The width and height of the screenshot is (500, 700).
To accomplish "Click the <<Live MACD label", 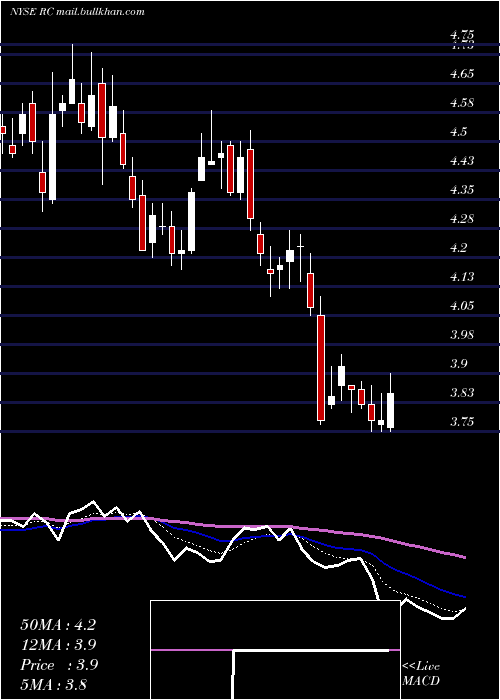I will [x=421, y=674].
